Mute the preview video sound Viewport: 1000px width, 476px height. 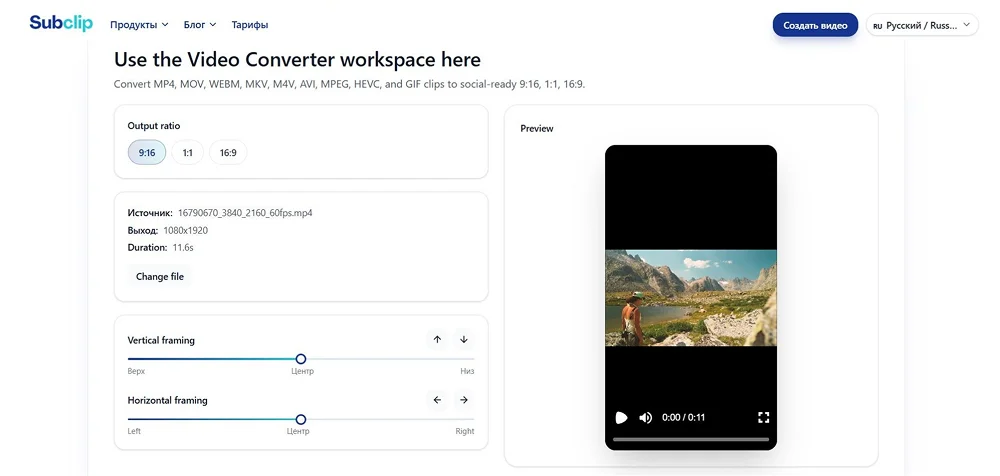[x=645, y=417]
